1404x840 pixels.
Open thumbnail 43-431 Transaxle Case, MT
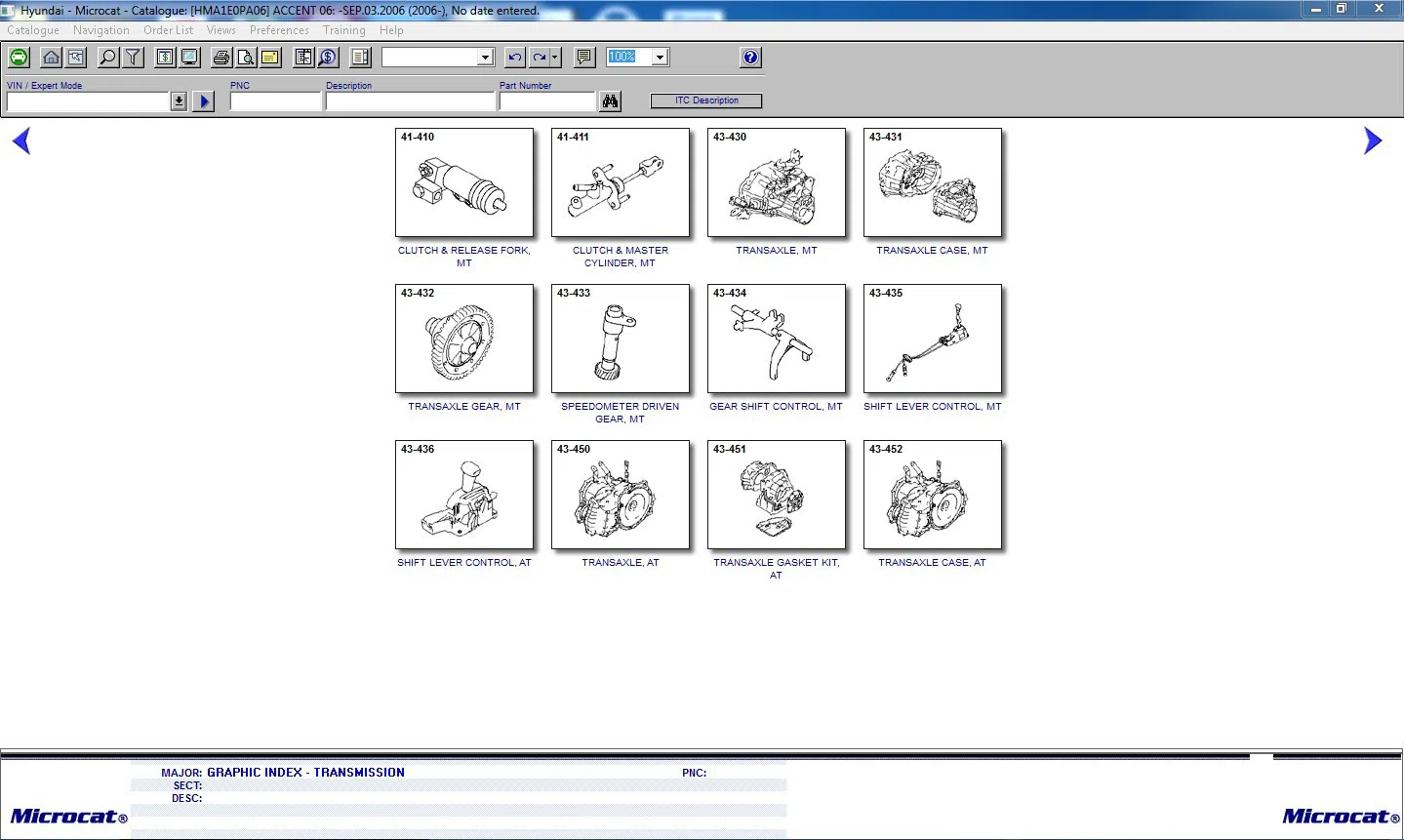tap(933, 182)
